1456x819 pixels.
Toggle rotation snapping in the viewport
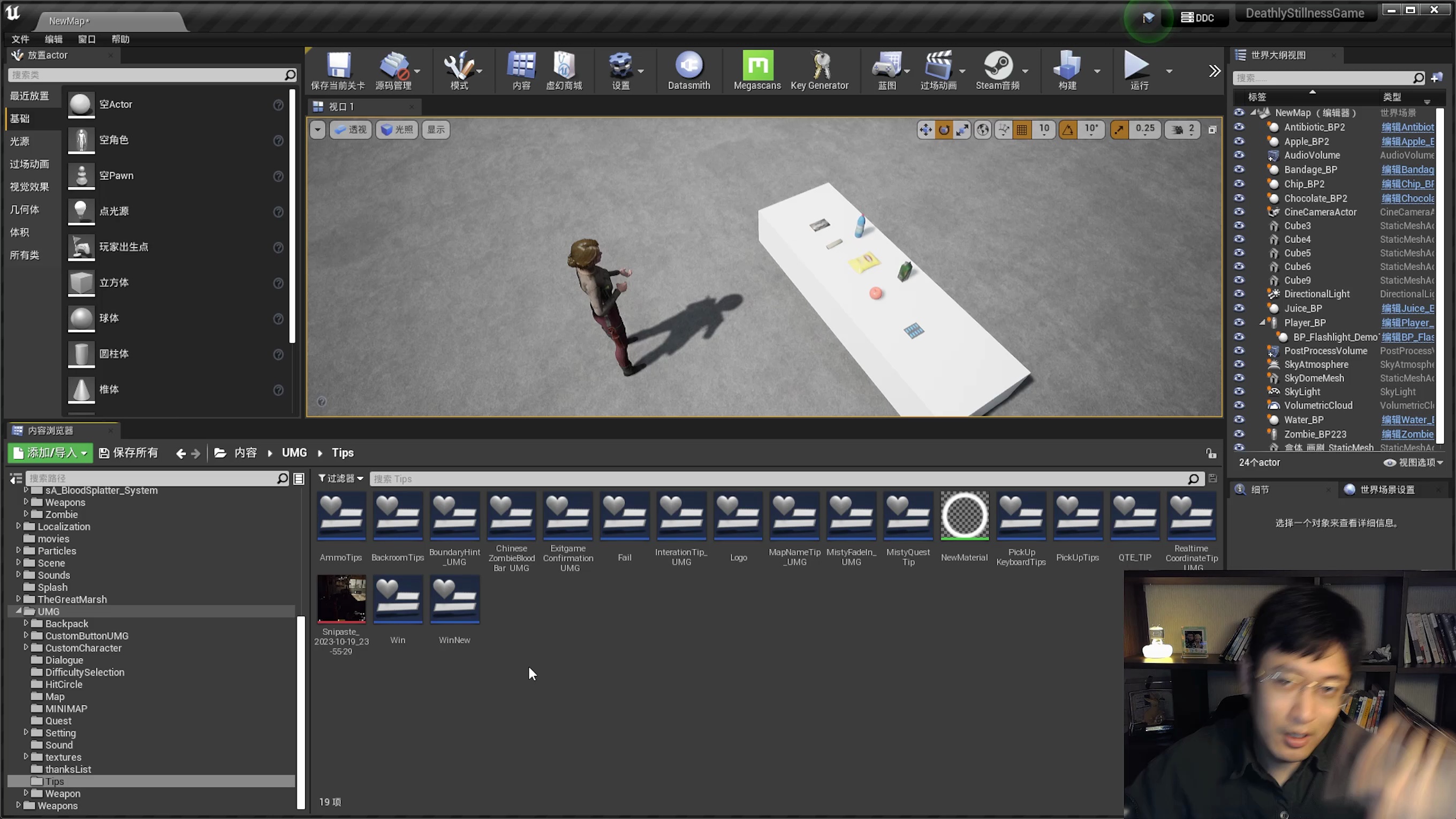tap(1068, 130)
